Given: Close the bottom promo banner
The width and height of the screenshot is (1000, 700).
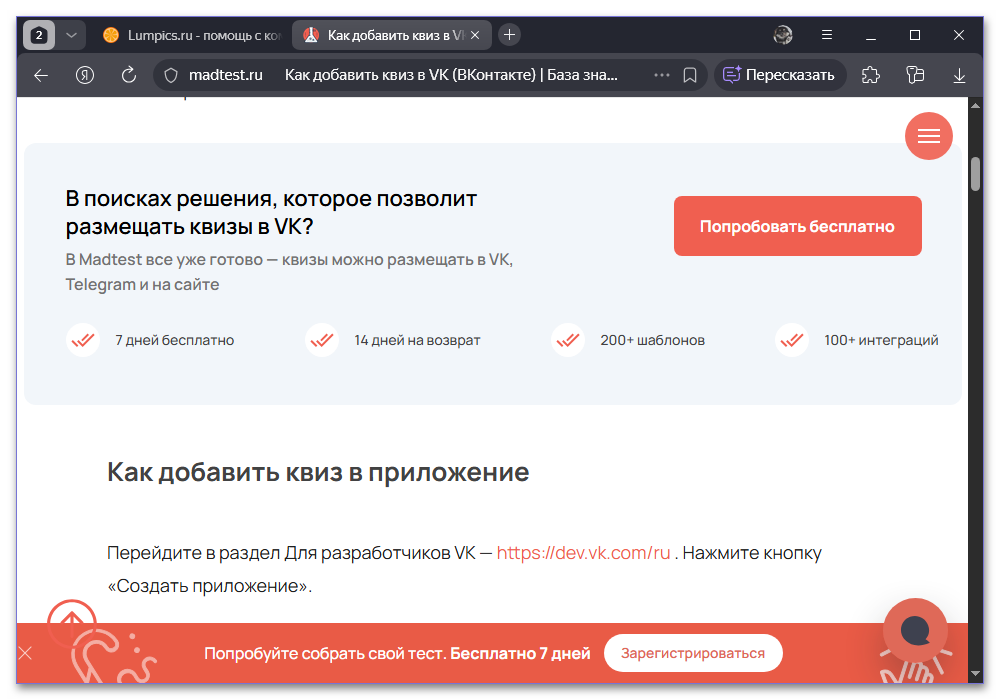Looking at the screenshot, I should tap(26, 653).
